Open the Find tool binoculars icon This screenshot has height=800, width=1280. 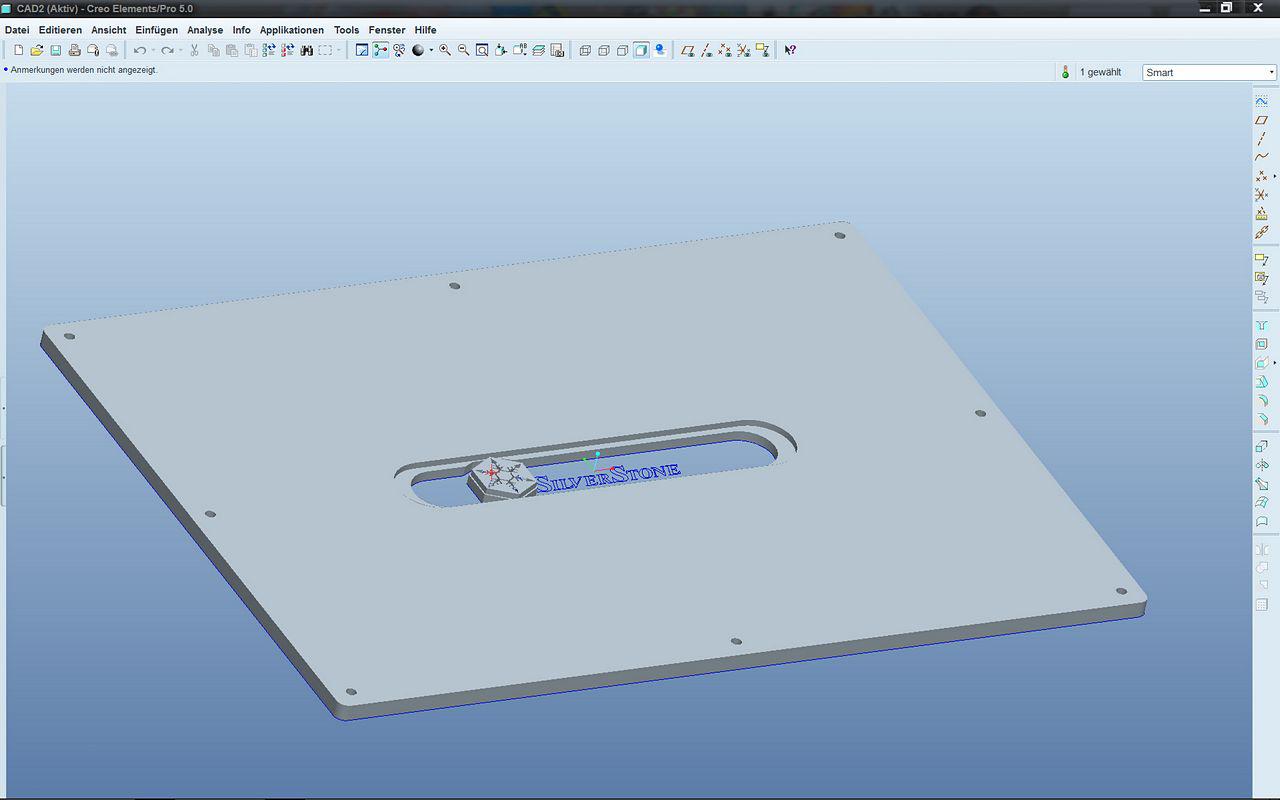[x=306, y=50]
